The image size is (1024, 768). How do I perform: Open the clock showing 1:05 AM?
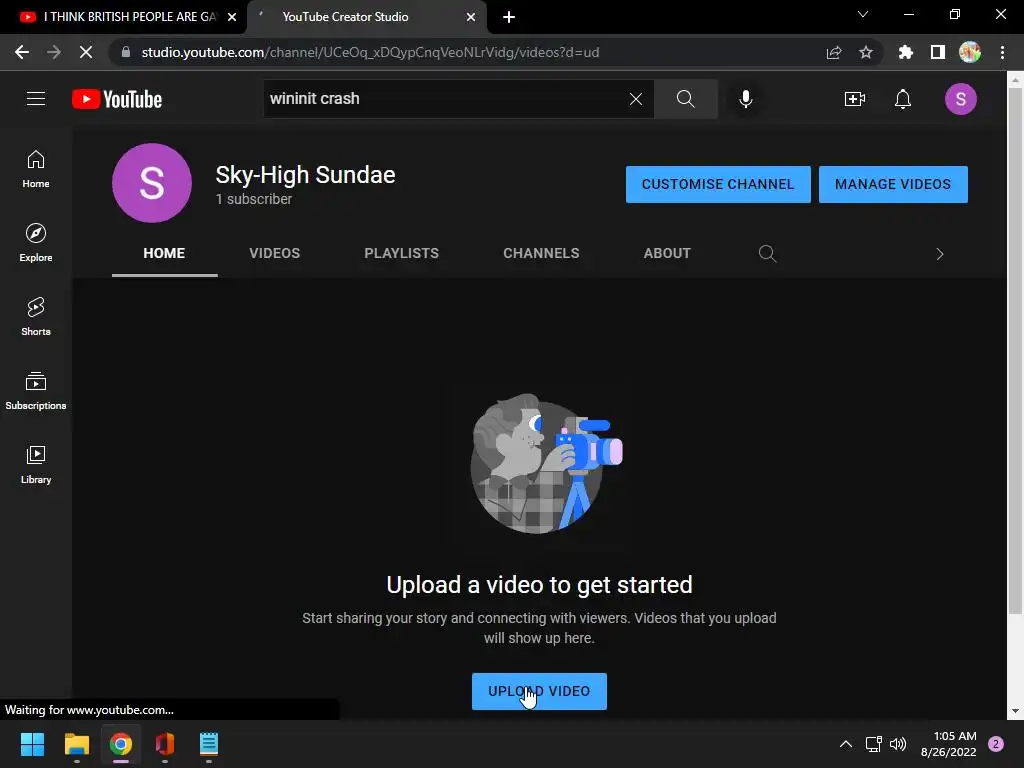coord(948,744)
